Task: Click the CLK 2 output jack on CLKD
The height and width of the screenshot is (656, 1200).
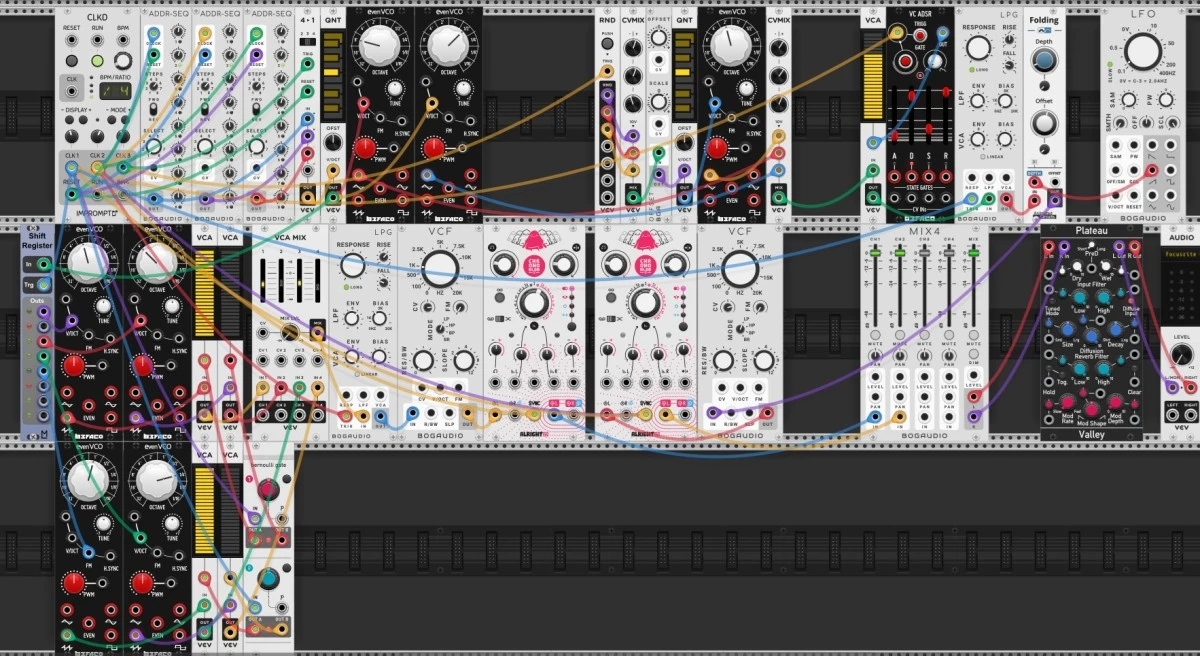Action: point(97,166)
